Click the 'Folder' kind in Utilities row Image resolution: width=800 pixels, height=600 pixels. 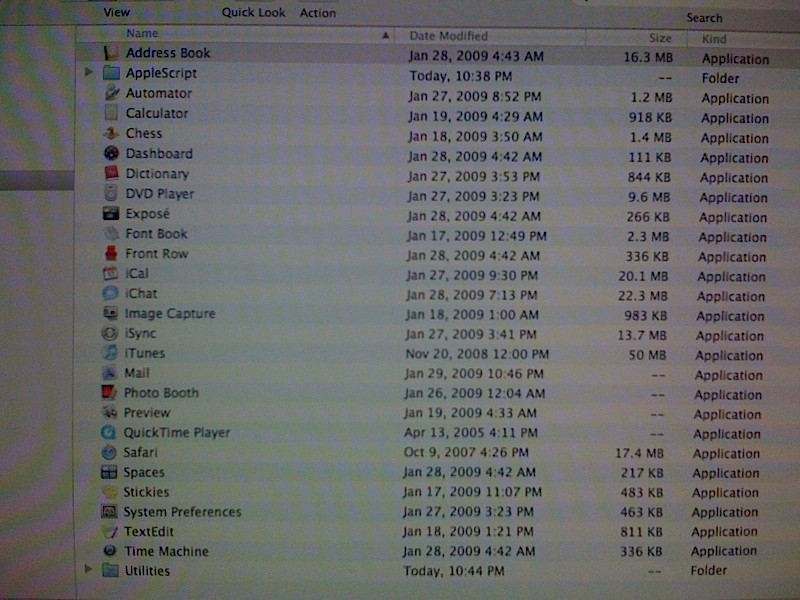click(x=709, y=571)
